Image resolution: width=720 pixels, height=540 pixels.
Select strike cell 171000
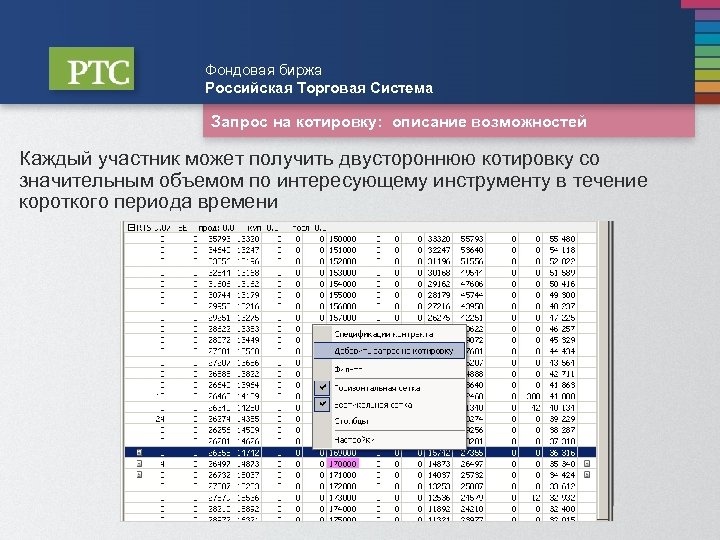tap(343, 475)
